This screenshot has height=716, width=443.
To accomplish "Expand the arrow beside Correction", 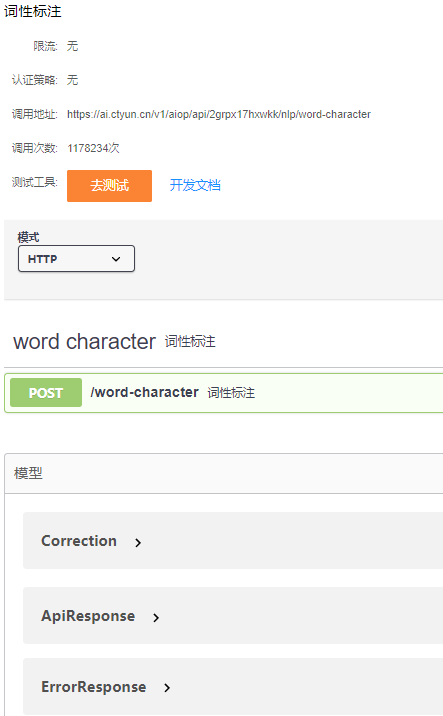I will [138, 542].
